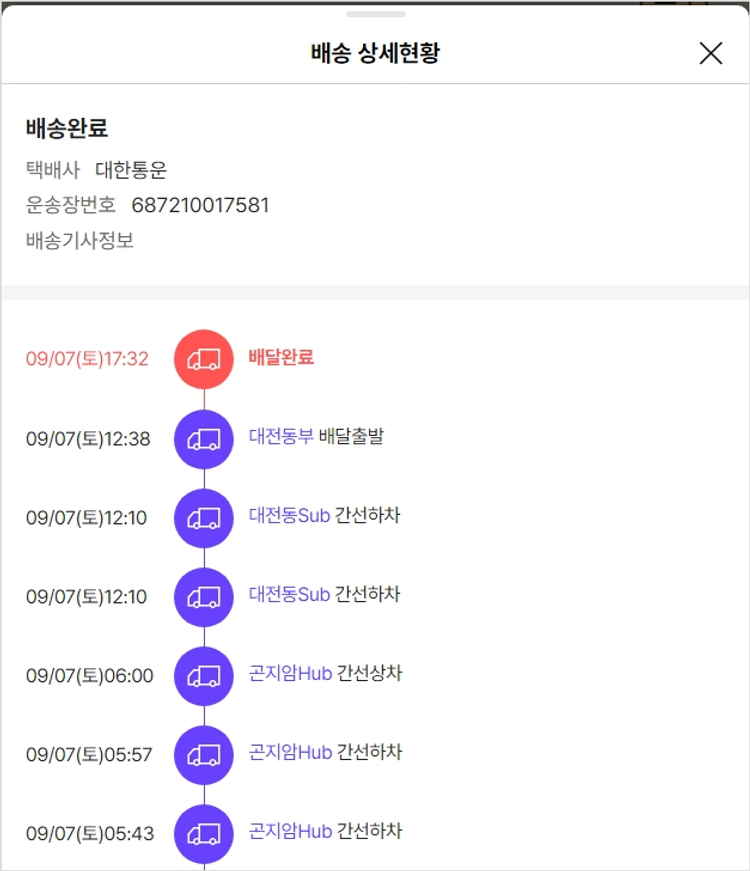Select tracking number 687210017581
This screenshot has height=871, width=750.
(200, 206)
